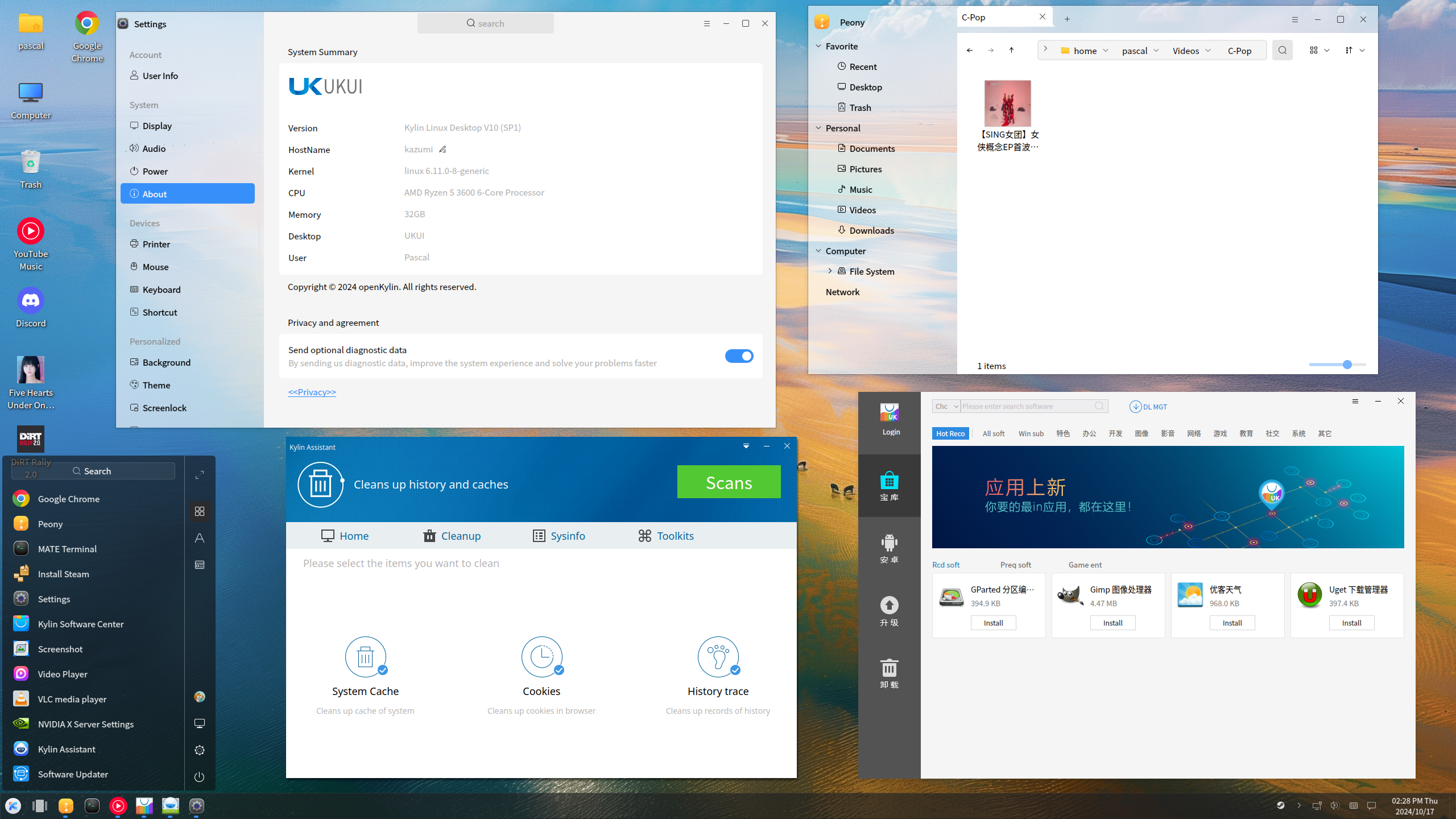Open the Android section in Software Center
This screenshot has height=819, width=1456.
point(889,548)
